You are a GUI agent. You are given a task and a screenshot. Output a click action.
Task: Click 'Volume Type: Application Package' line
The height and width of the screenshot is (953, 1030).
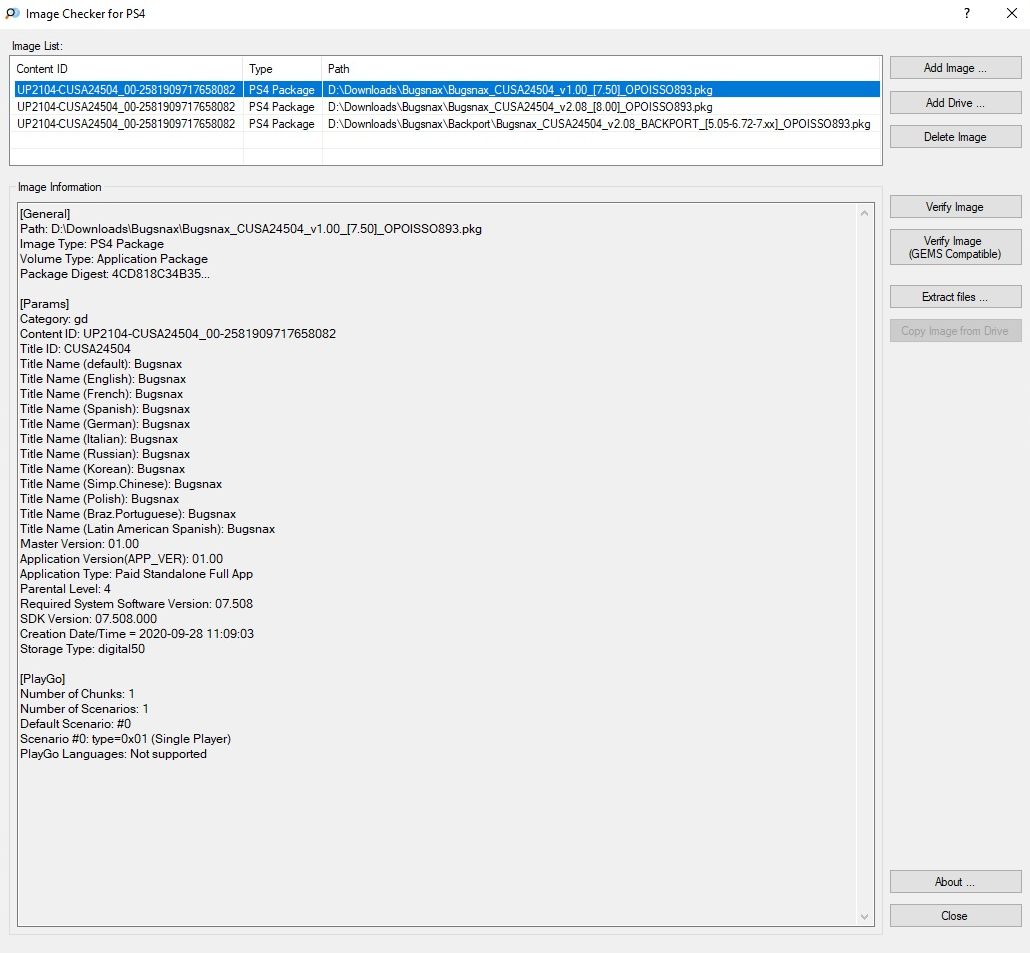pos(114,259)
